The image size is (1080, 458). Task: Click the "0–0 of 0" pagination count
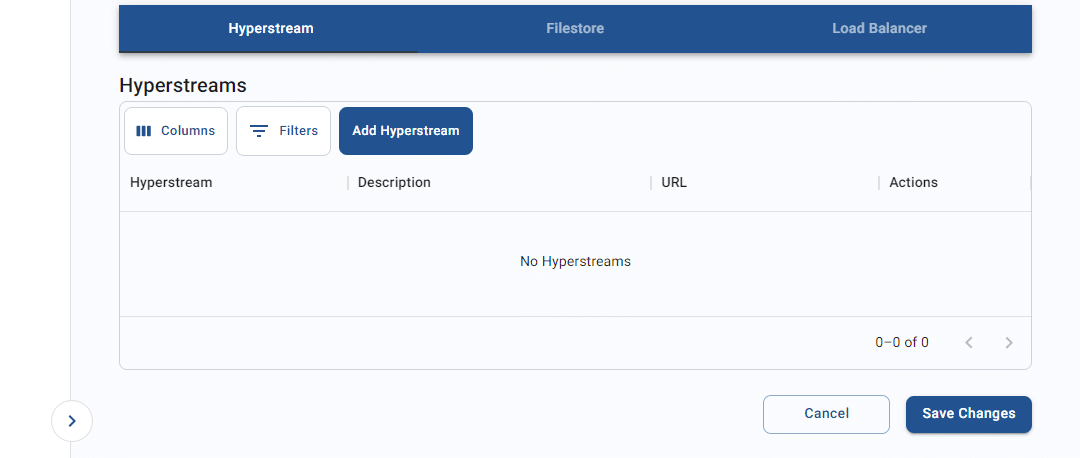(x=902, y=342)
